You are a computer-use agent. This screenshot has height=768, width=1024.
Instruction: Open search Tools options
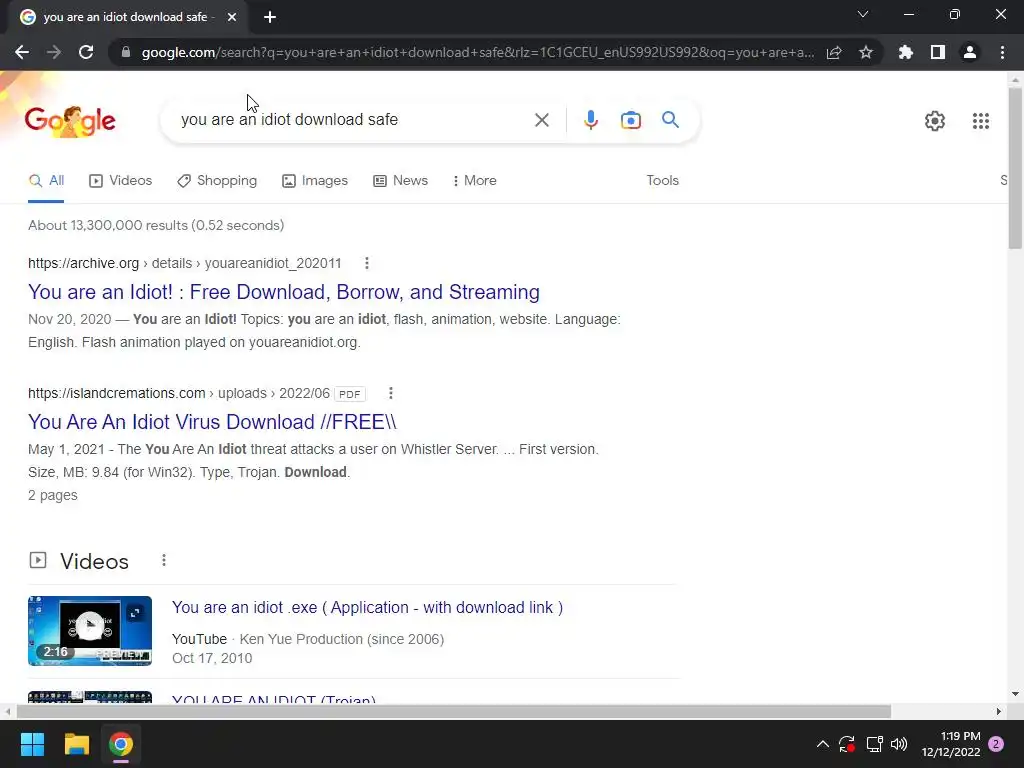tap(662, 181)
